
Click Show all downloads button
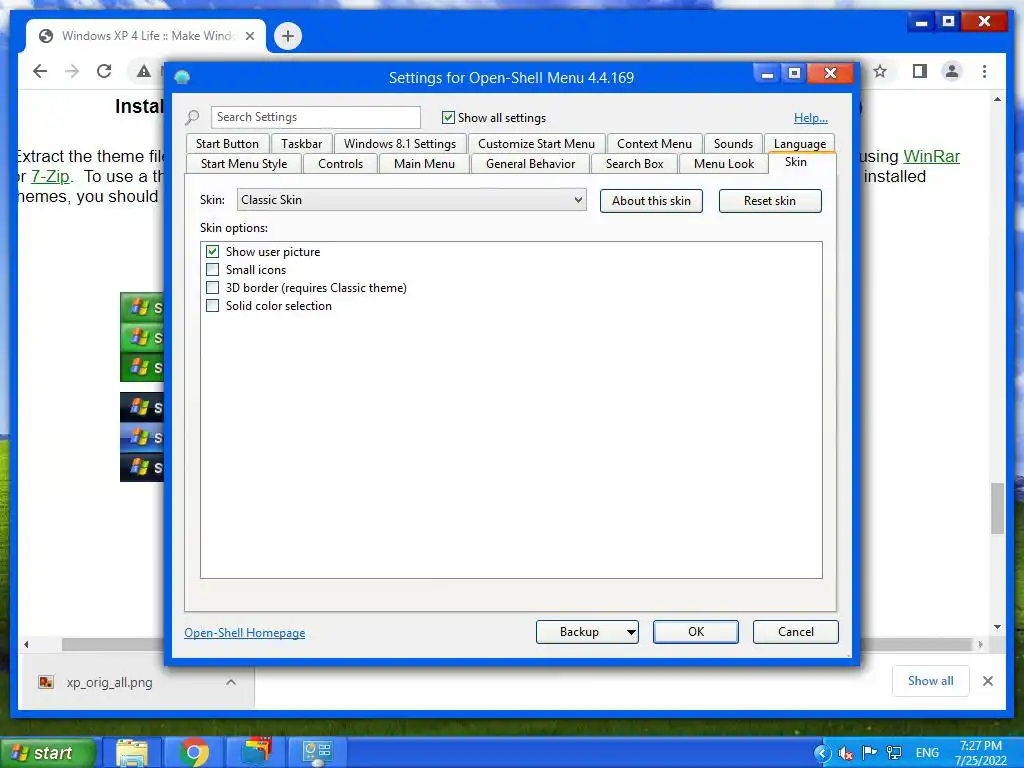tap(931, 681)
